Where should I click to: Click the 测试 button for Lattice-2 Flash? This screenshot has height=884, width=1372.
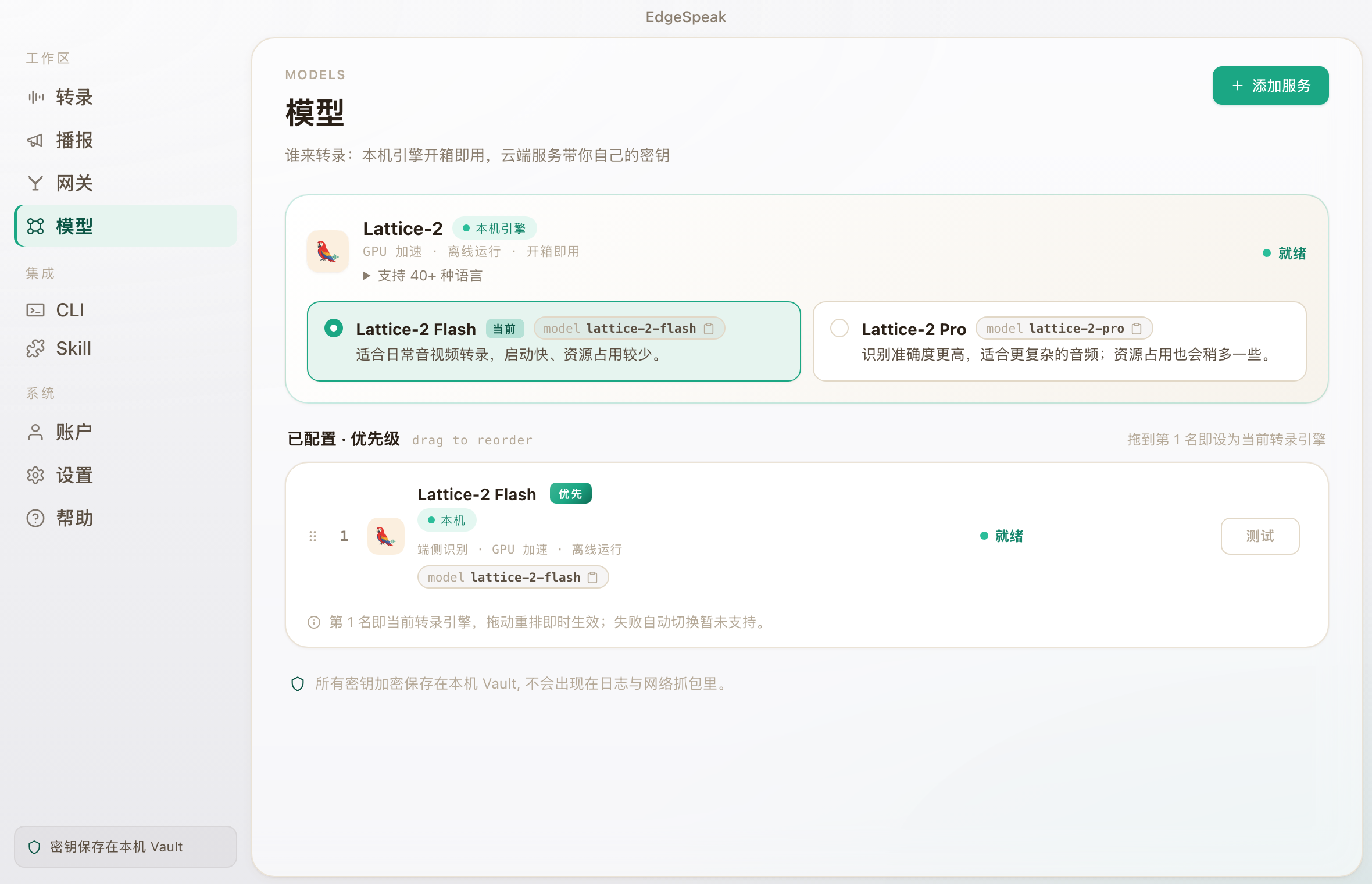(1260, 536)
